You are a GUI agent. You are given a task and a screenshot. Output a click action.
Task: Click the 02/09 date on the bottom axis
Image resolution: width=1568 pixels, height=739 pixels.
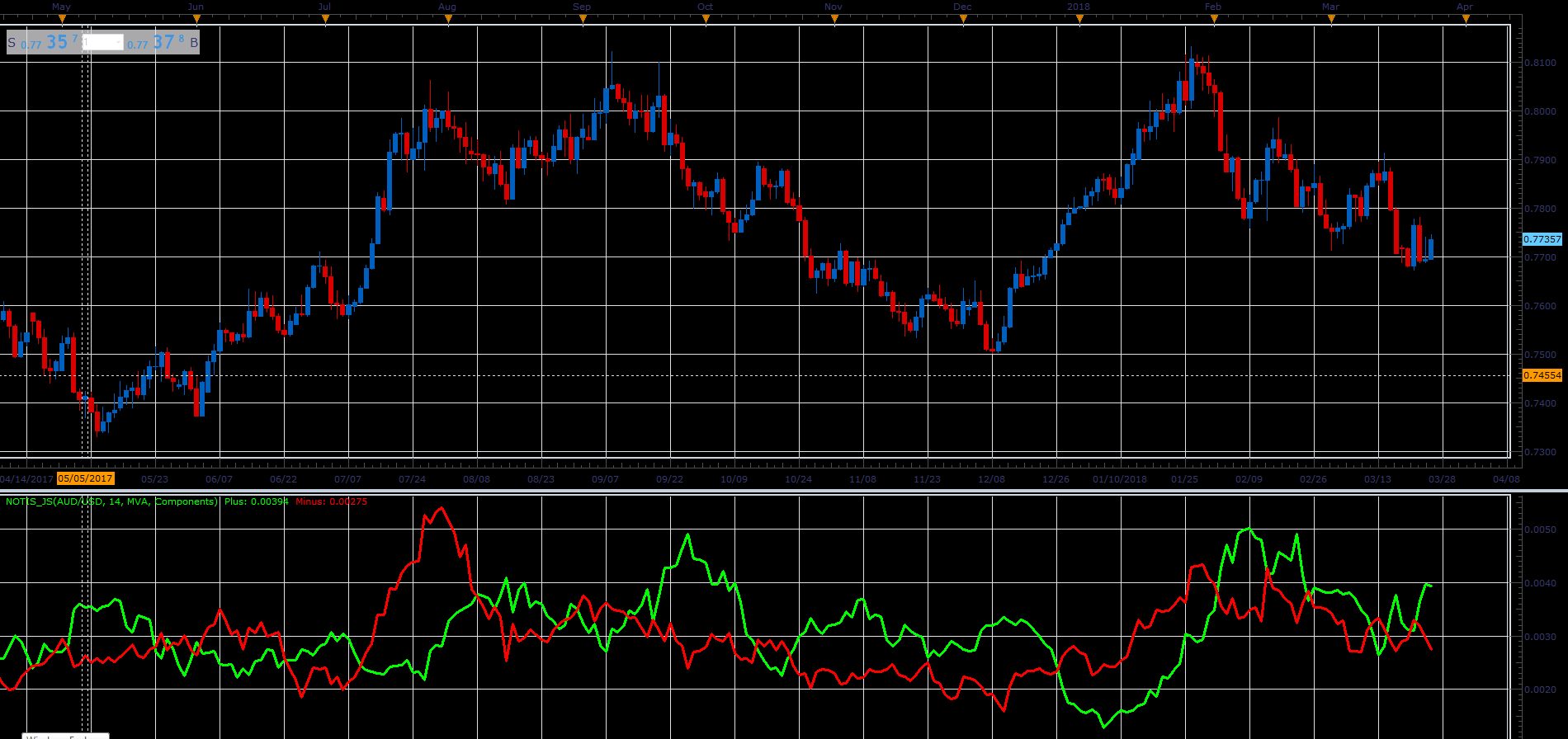click(1249, 479)
